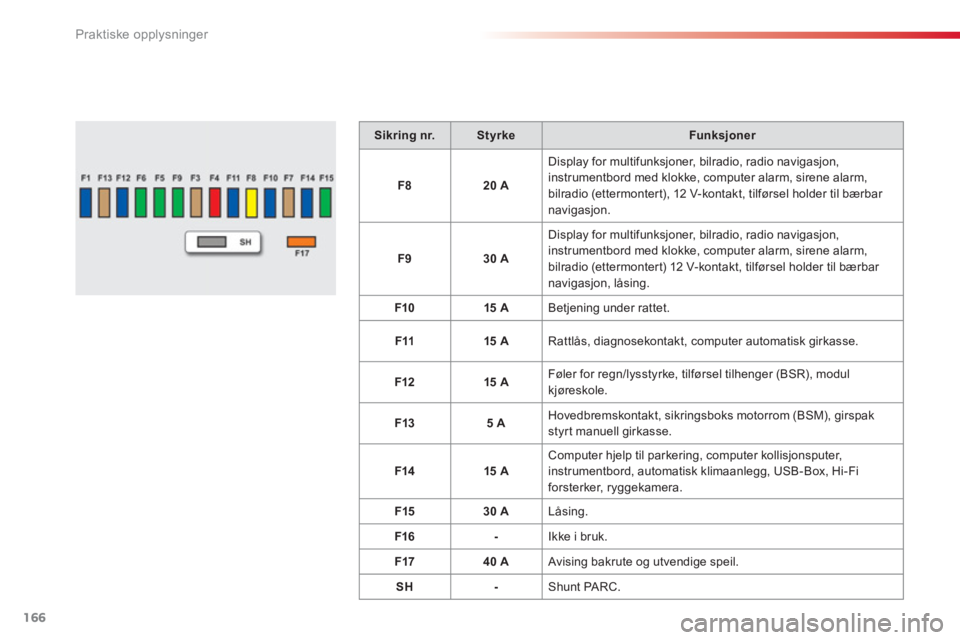Viewport: 960px width, 640px height.
Task: Select the tan F13 fuse
Action: coord(104,203)
